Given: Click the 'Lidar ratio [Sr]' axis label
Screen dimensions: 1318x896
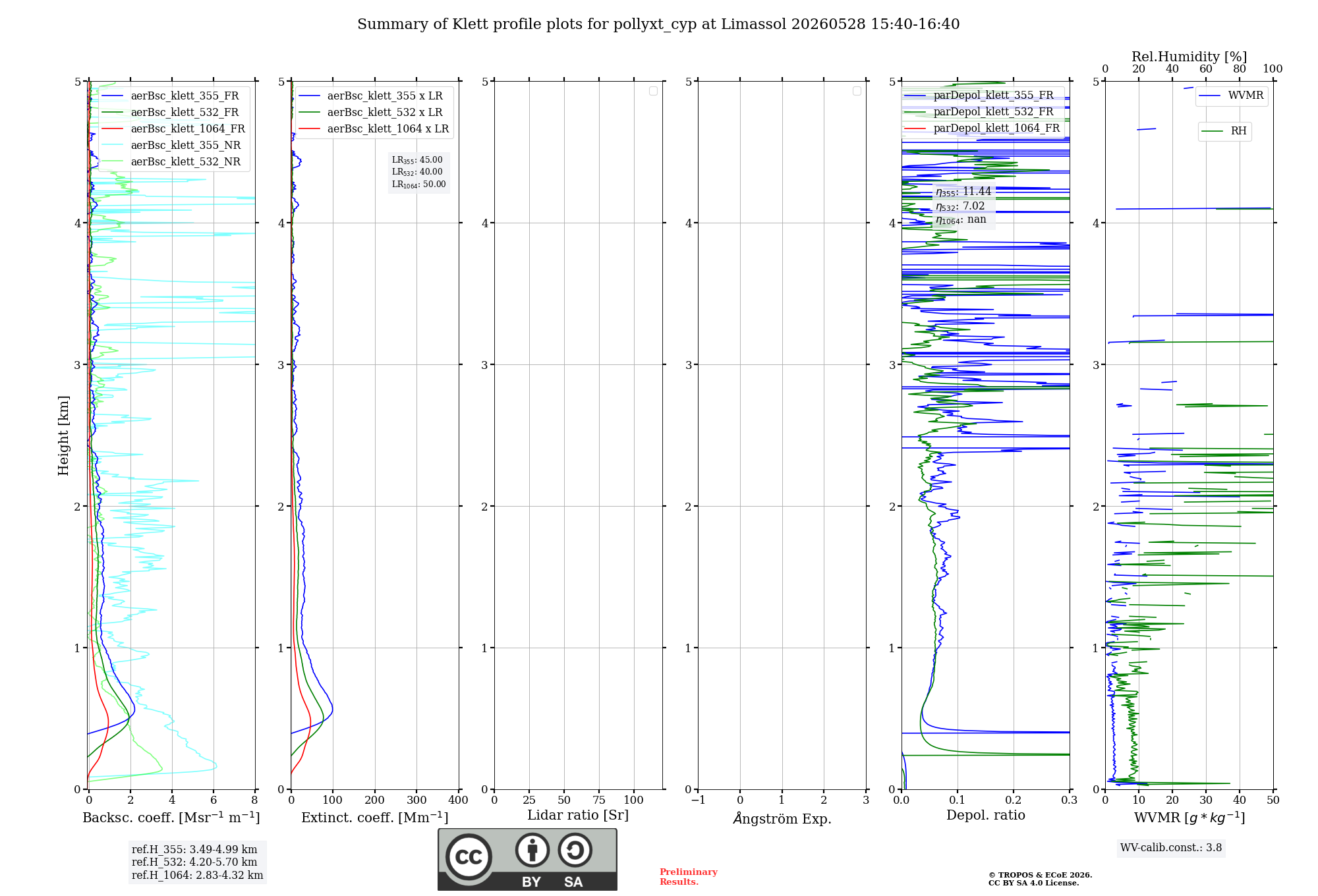Looking at the screenshot, I should point(577,816).
